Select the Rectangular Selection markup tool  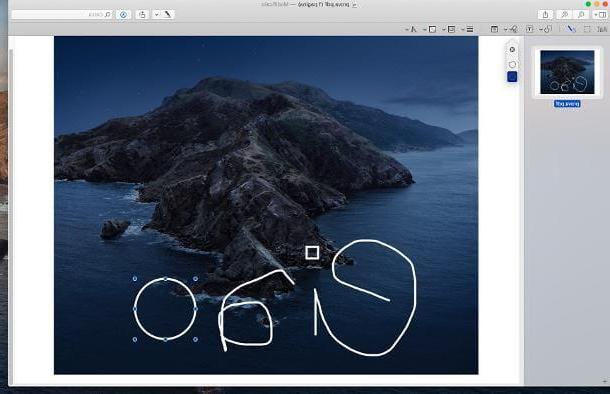pos(587,29)
